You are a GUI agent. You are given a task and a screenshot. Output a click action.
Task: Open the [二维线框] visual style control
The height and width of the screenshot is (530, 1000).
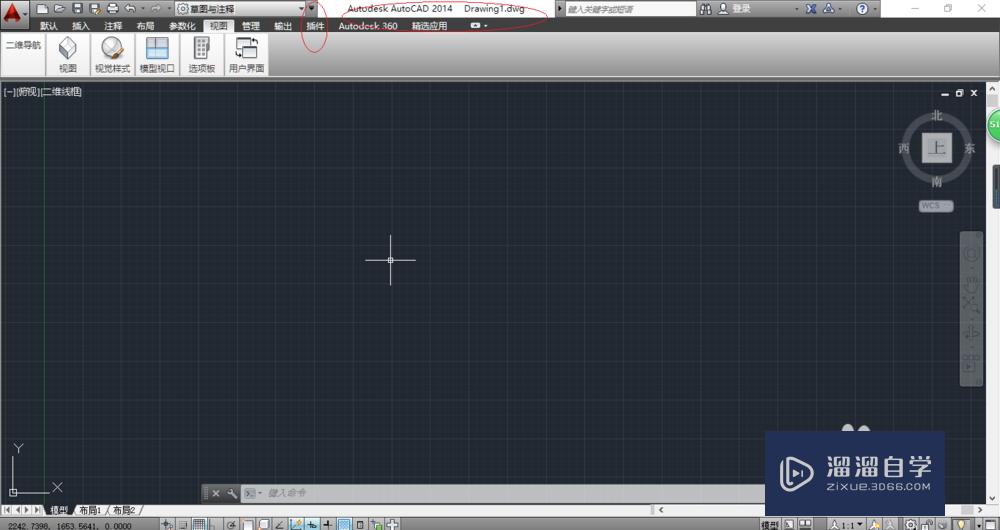pos(62,92)
